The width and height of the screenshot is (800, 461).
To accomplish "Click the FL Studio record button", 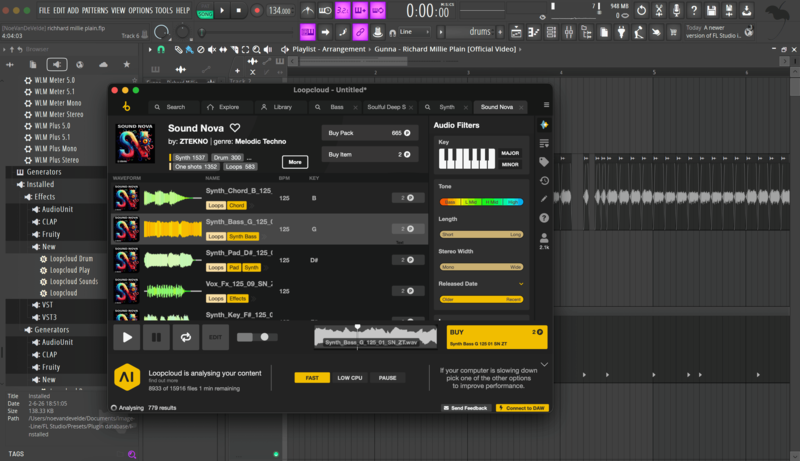I will 257,10.
